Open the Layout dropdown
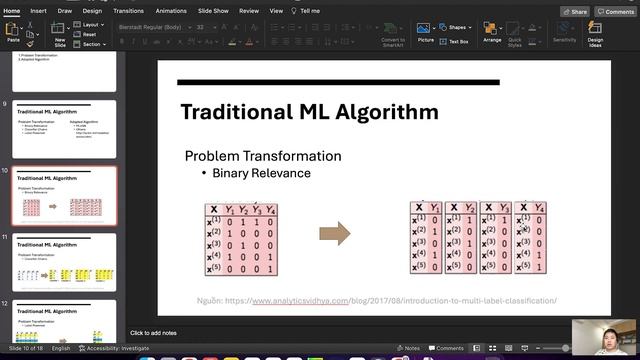The width and height of the screenshot is (640, 360). pos(89,25)
